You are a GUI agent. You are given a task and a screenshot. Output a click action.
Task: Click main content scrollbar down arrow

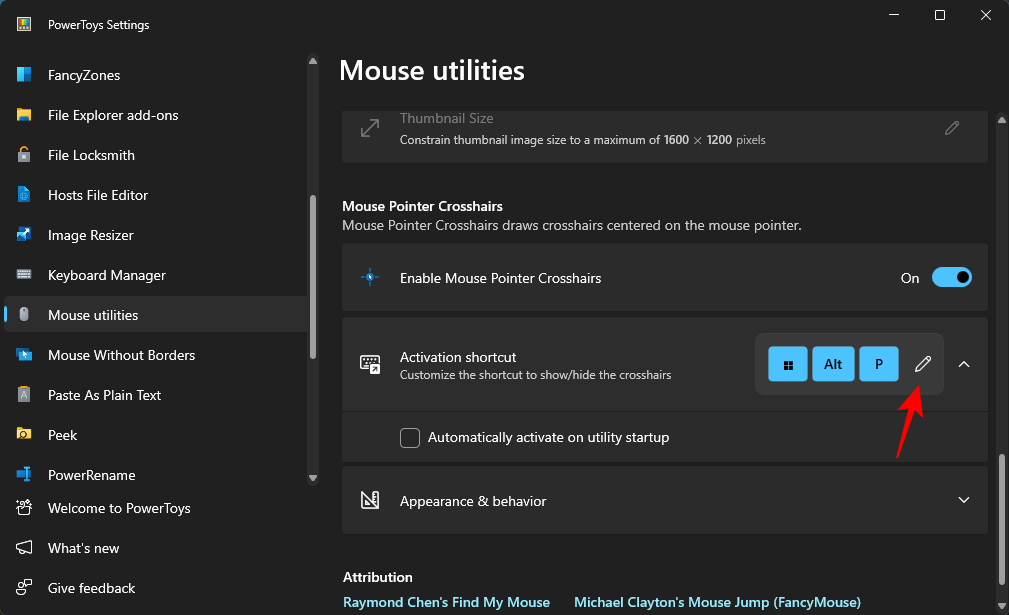[1001, 606]
